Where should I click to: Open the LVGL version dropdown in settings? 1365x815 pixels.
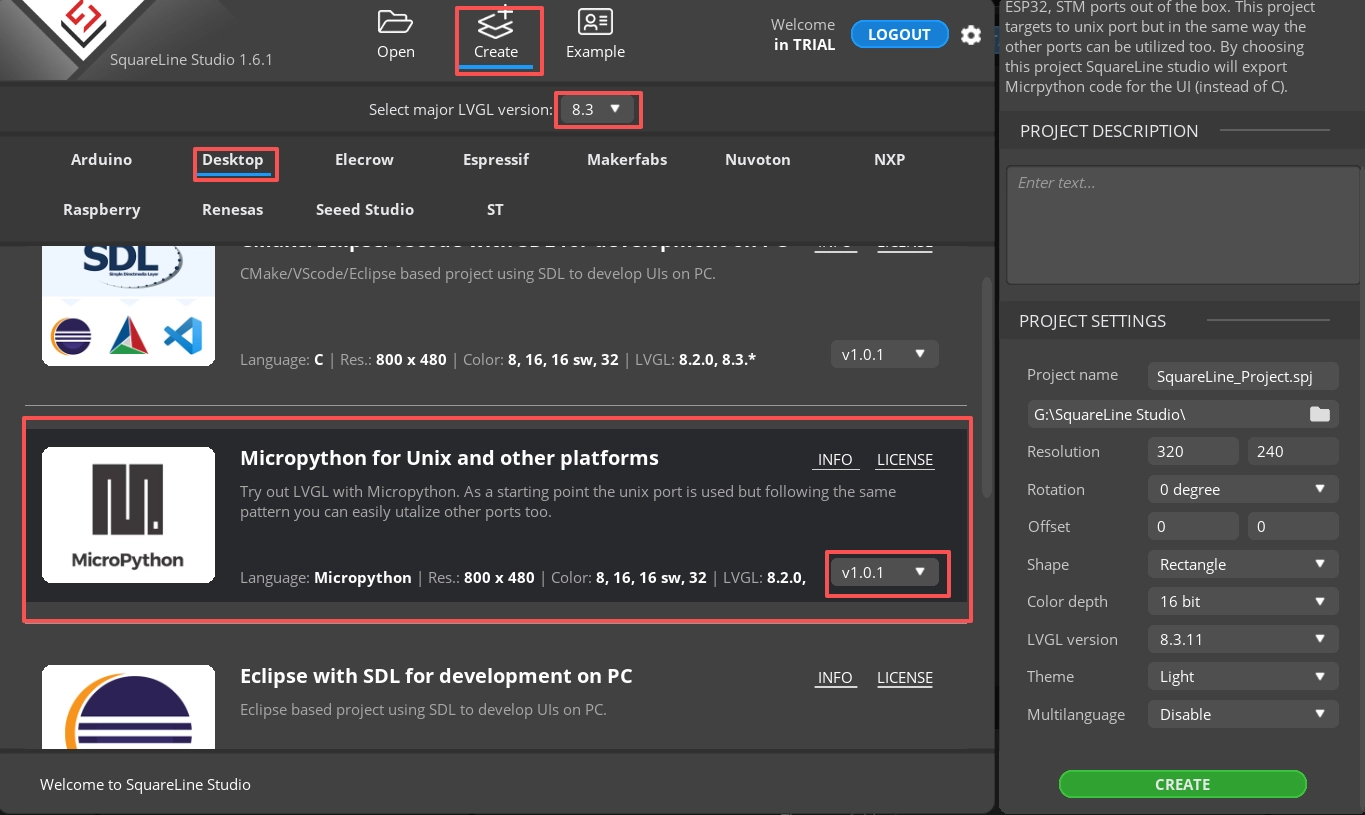coord(1242,639)
